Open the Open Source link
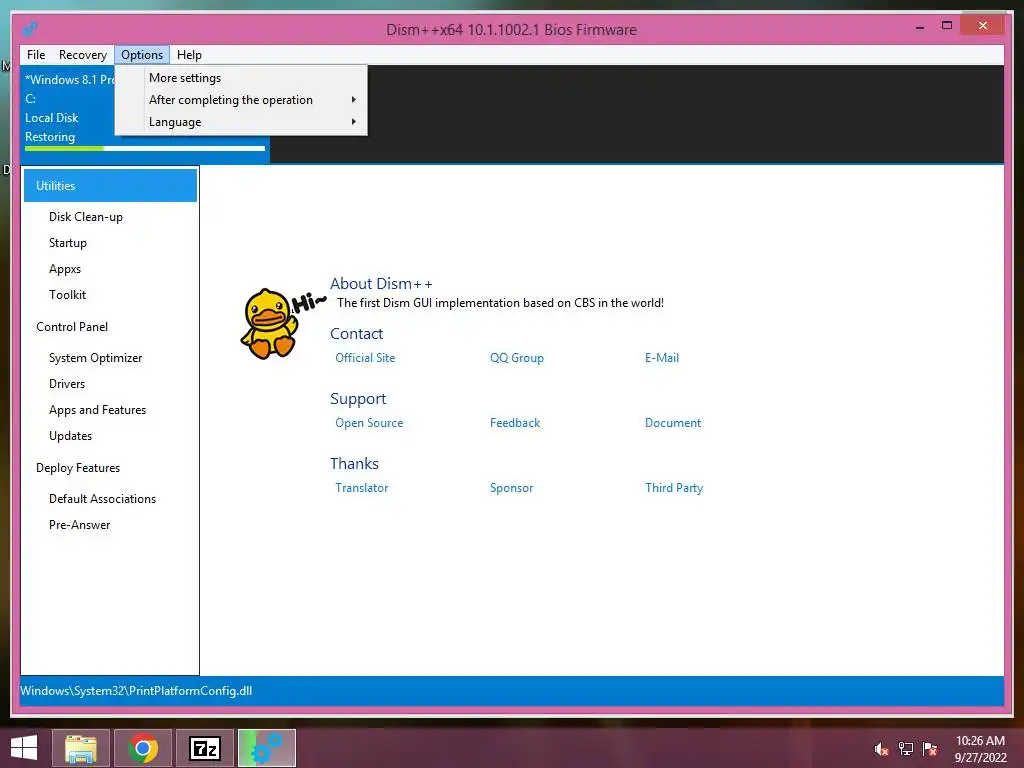This screenshot has height=768, width=1024. click(369, 423)
